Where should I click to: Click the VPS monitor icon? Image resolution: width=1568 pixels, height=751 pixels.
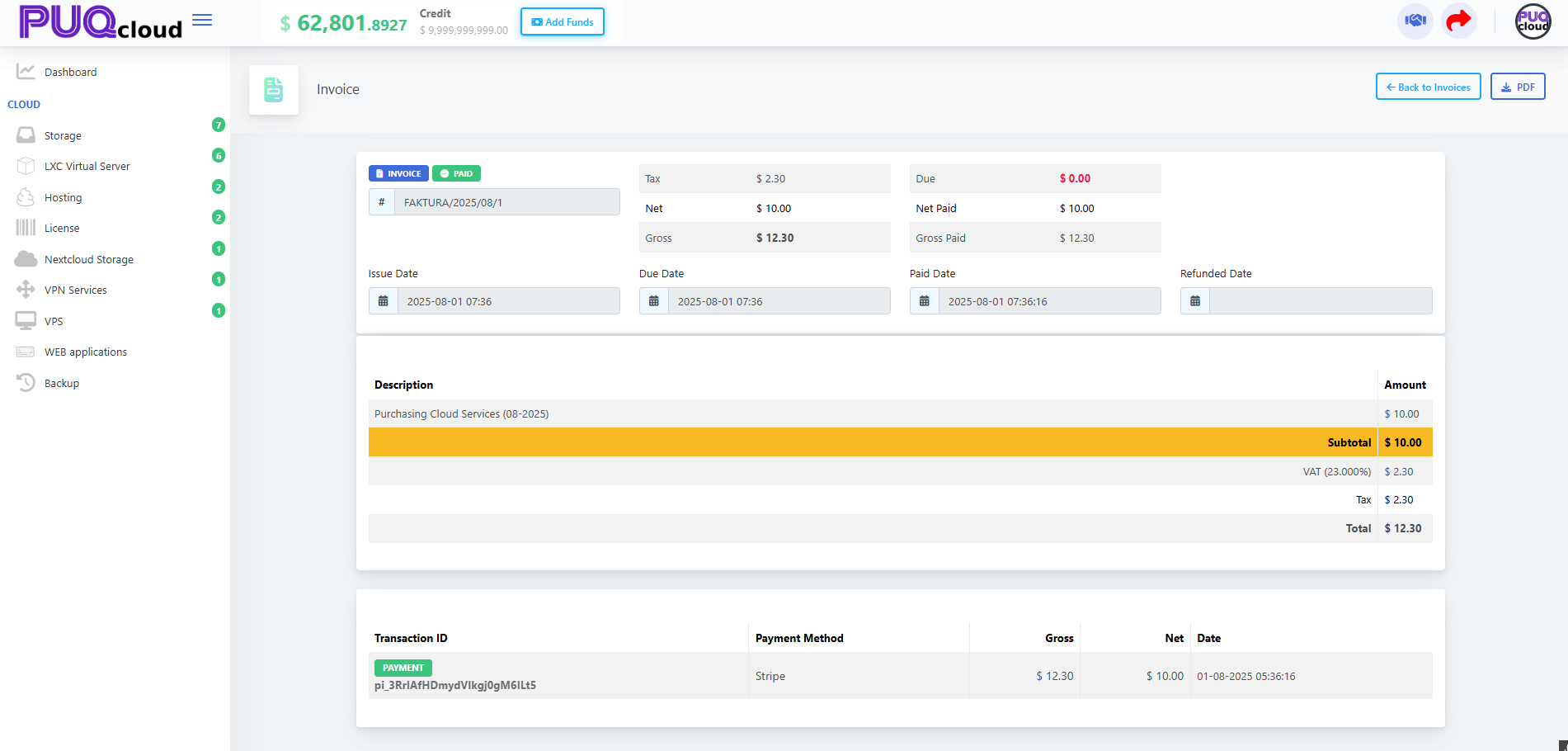tap(26, 320)
